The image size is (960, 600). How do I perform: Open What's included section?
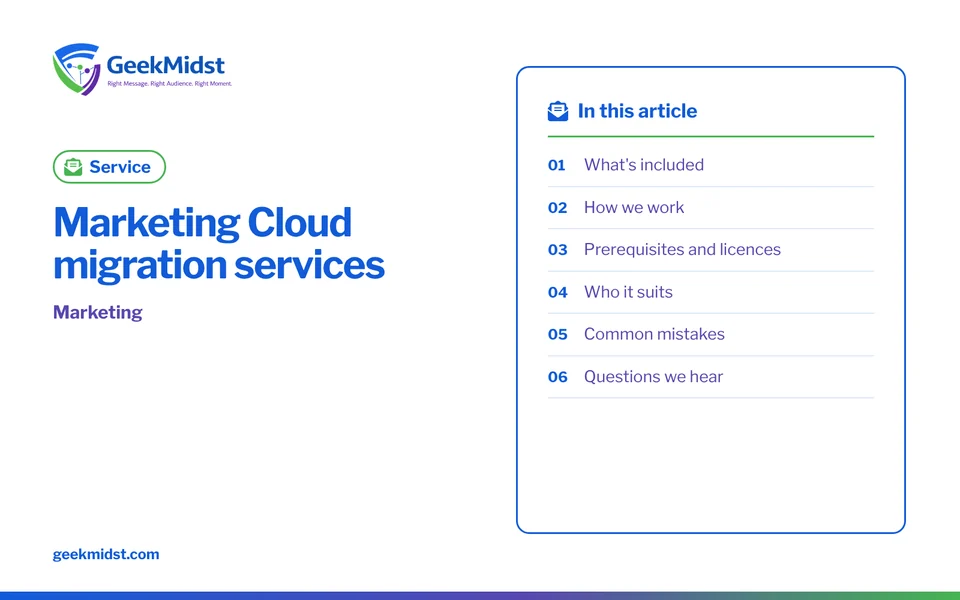click(x=643, y=165)
